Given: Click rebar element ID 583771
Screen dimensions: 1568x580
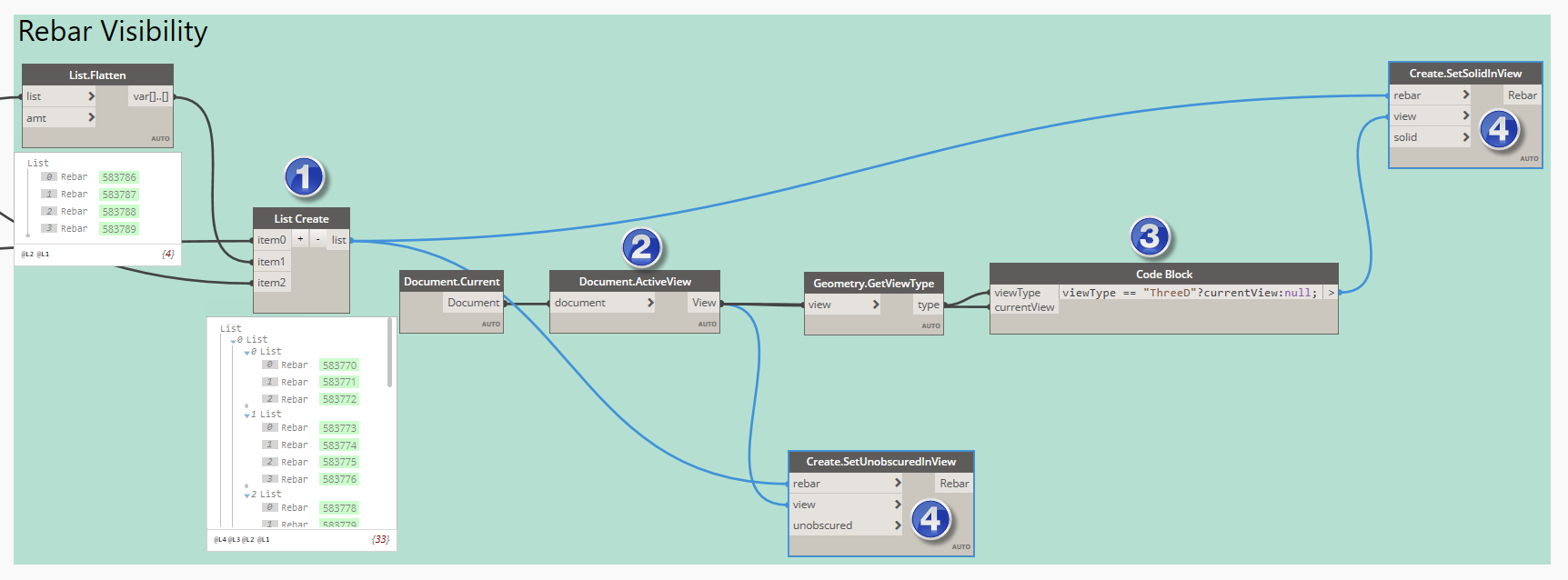Looking at the screenshot, I should click(x=339, y=383).
